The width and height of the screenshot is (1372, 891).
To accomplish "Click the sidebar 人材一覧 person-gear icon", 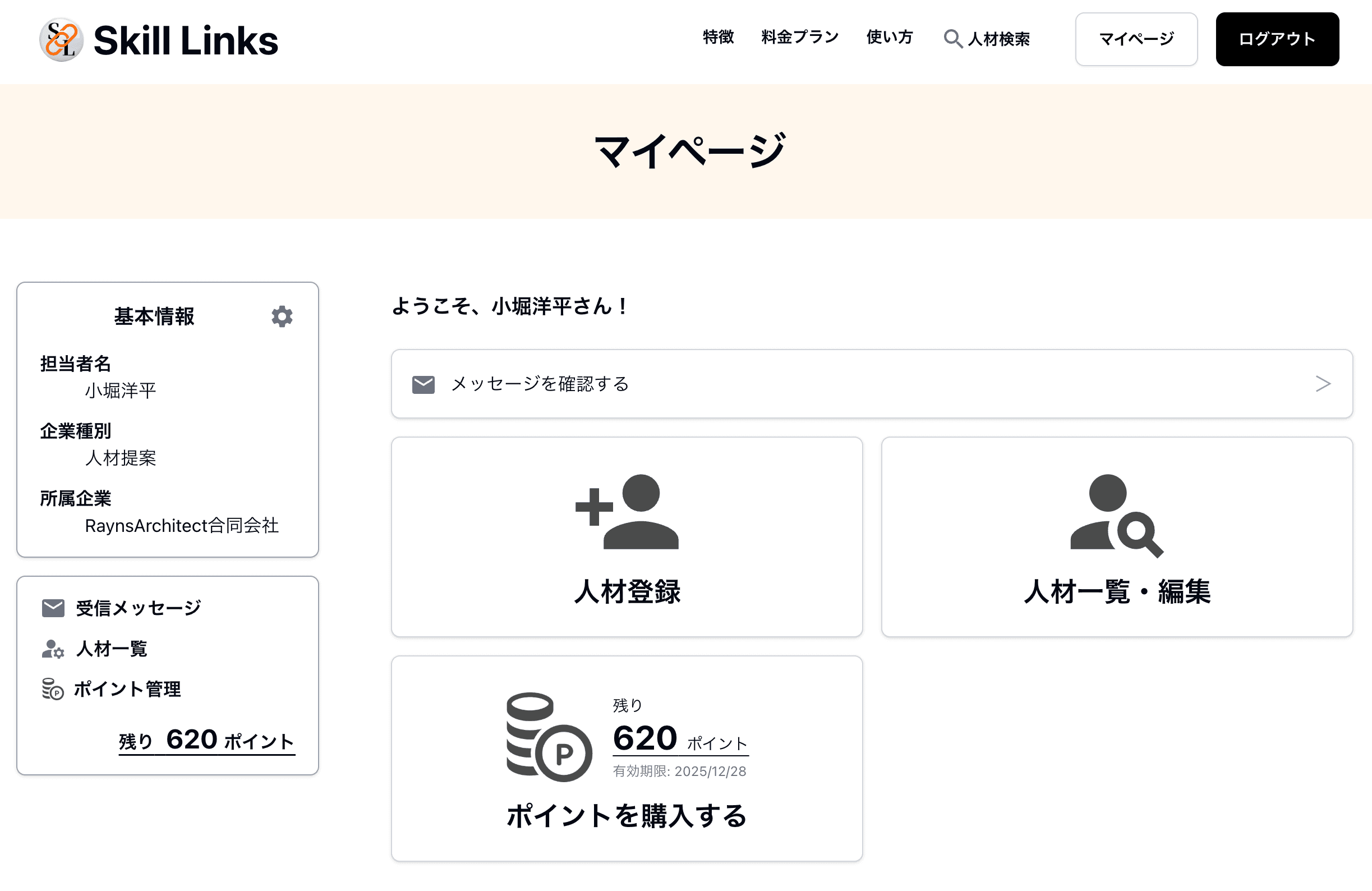I will [53, 649].
